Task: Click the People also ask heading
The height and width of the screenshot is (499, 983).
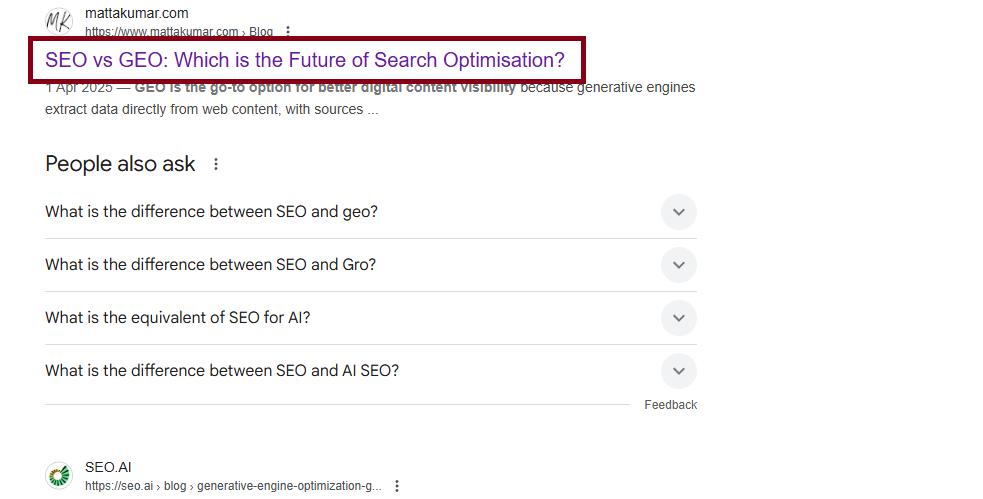Action: click(x=120, y=164)
